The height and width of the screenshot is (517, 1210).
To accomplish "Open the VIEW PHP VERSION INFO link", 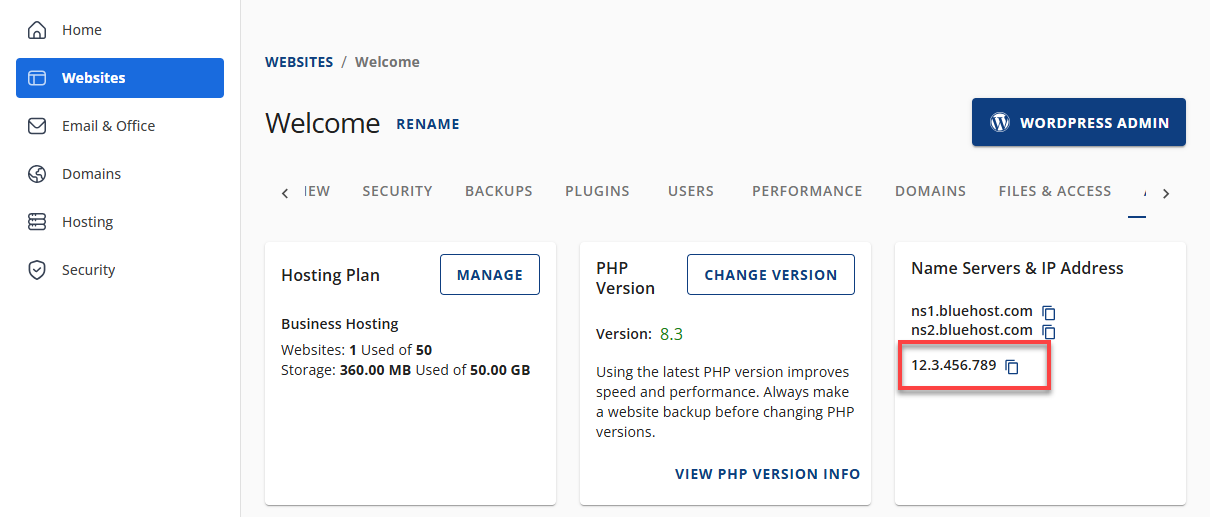I will pos(767,474).
